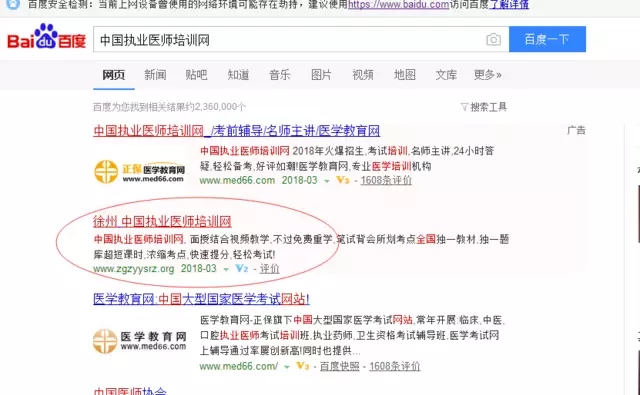Open the 徐州_中国执业医师培训网 result link
Image resolution: width=640 pixels, height=395 pixels.
162,221
